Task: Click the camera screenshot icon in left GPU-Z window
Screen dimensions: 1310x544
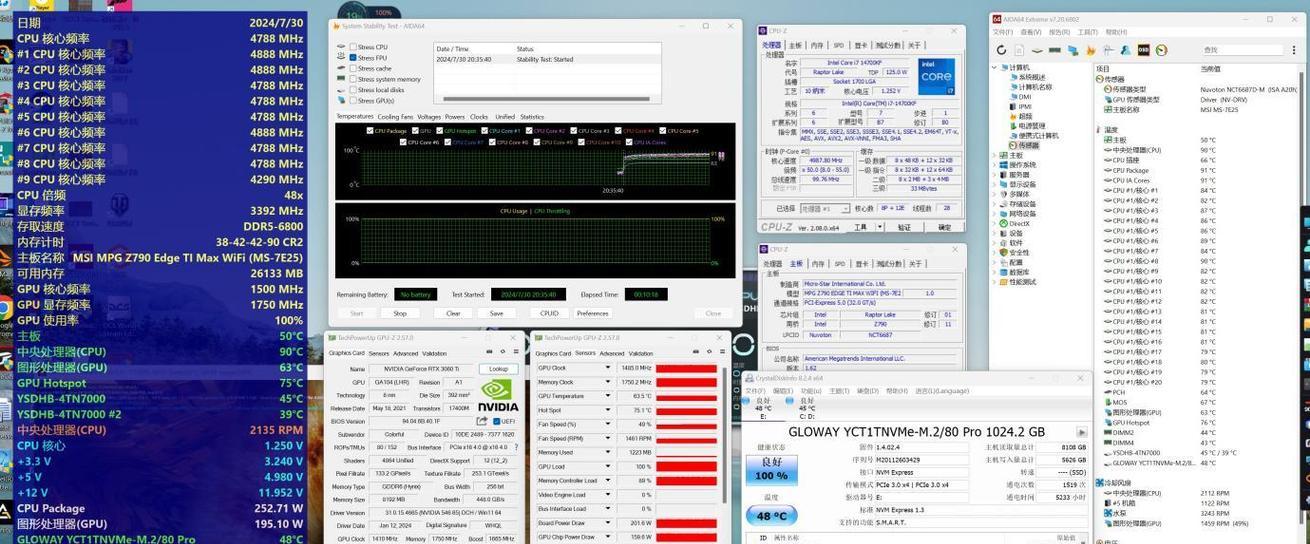Action: (489, 351)
